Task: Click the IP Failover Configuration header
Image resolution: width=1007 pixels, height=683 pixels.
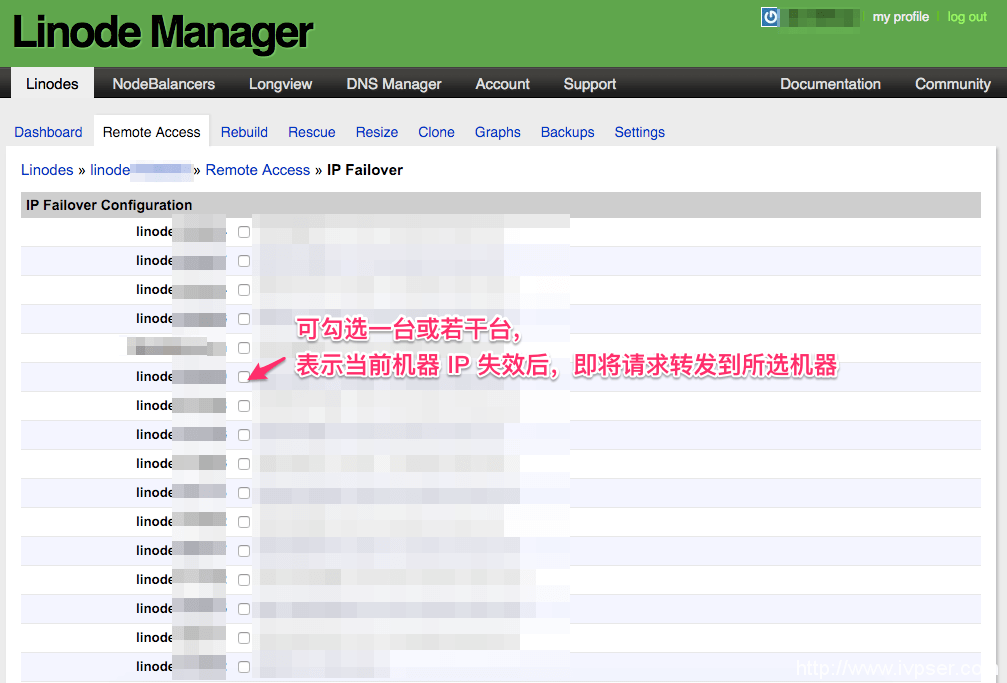Action: [x=500, y=205]
